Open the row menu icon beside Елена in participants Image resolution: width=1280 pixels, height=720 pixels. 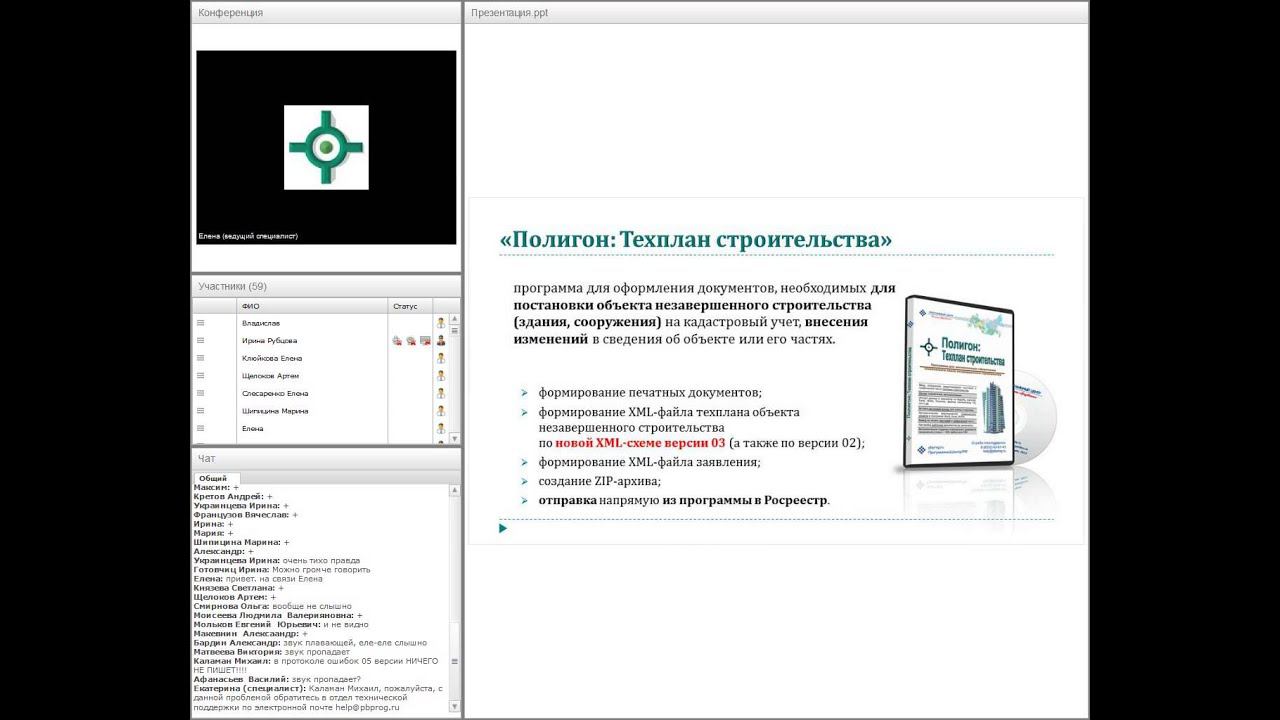tap(200, 428)
